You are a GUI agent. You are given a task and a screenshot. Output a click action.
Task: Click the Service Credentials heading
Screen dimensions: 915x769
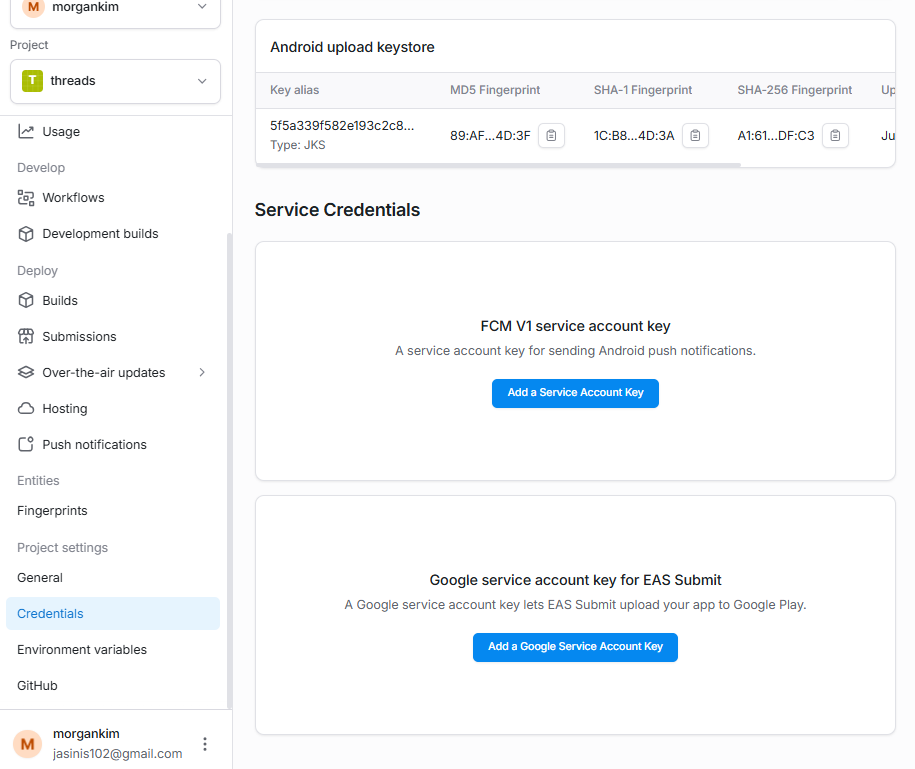click(x=337, y=210)
